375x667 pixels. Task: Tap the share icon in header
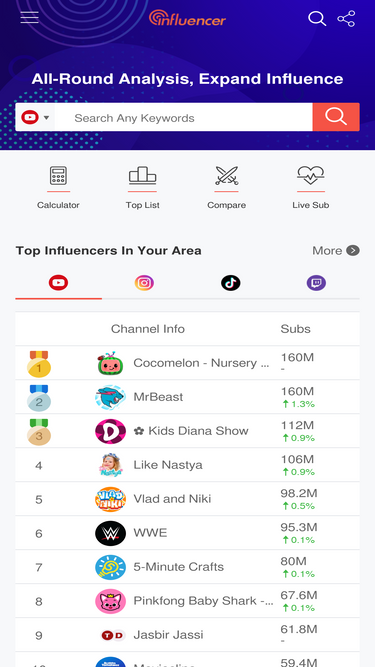pos(346,19)
